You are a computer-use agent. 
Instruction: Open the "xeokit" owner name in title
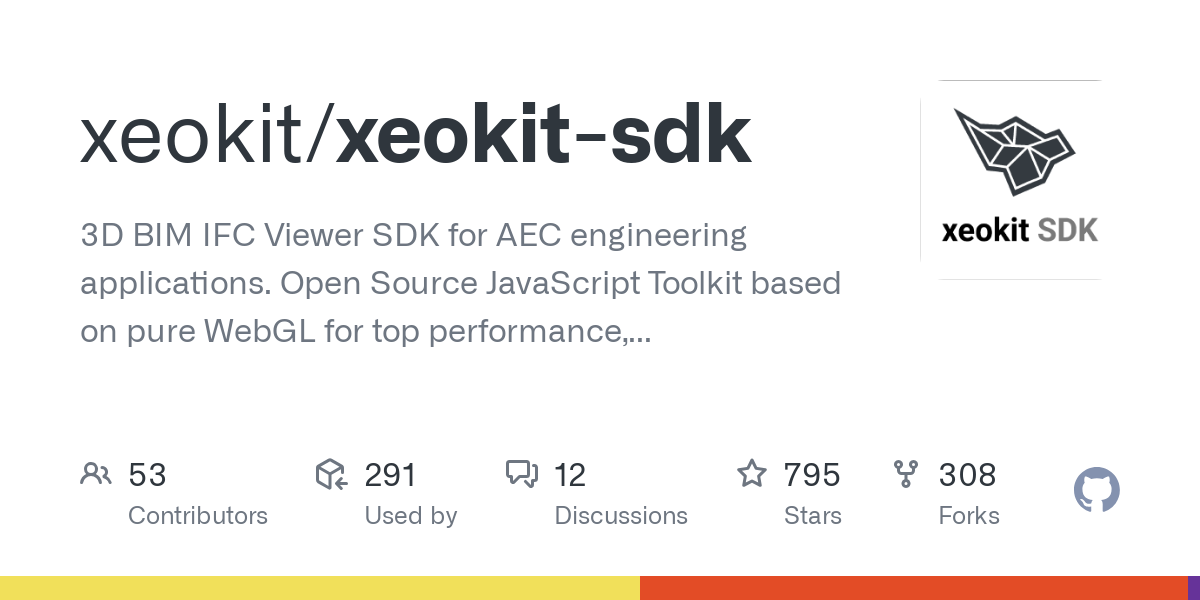click(198, 137)
